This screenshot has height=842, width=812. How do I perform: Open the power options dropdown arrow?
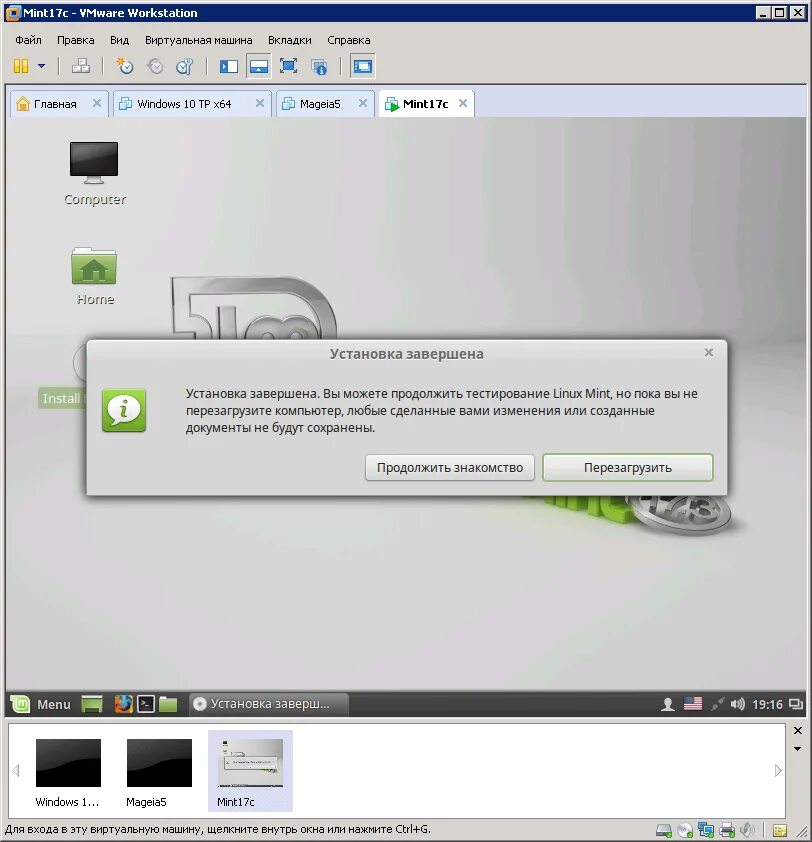(x=41, y=66)
